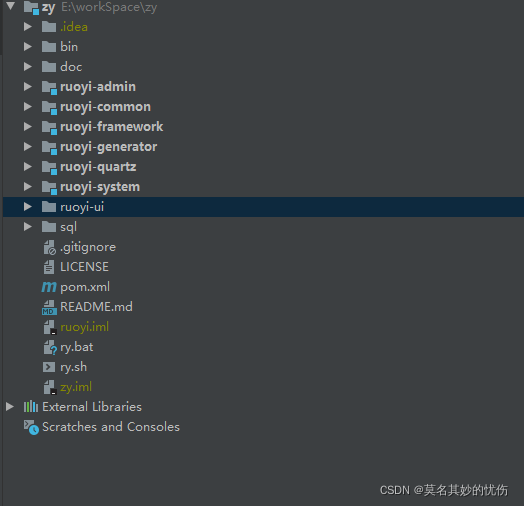Click the ry.sh shell script icon
Image resolution: width=524 pixels, height=506 pixels.
click(x=49, y=367)
